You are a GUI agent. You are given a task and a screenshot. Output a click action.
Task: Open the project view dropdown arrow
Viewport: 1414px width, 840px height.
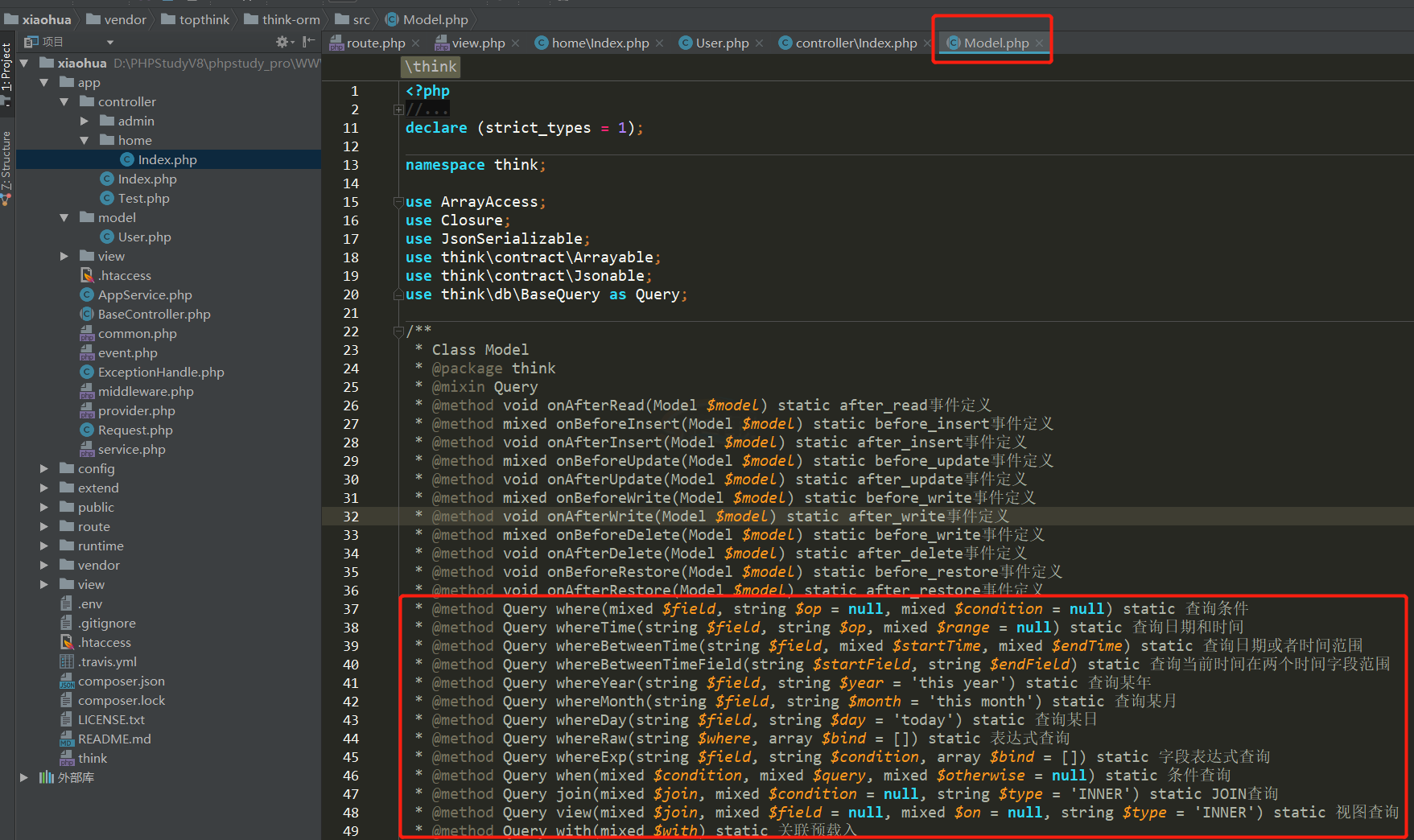point(110,43)
